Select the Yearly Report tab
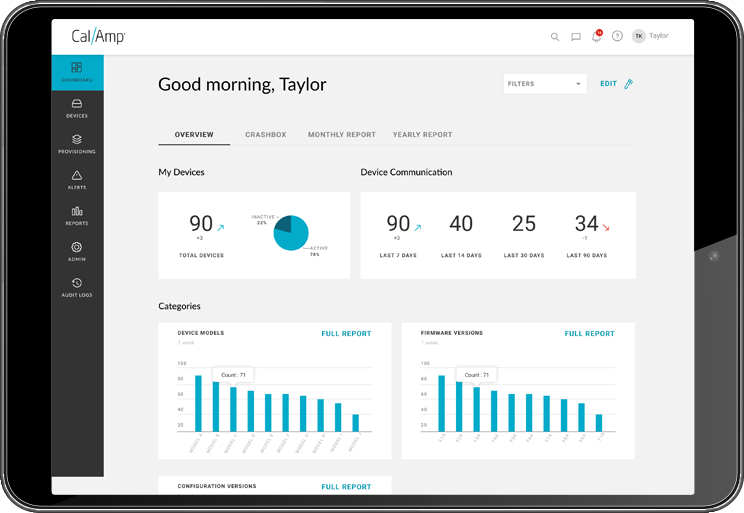This screenshot has height=513, width=744. point(422,135)
